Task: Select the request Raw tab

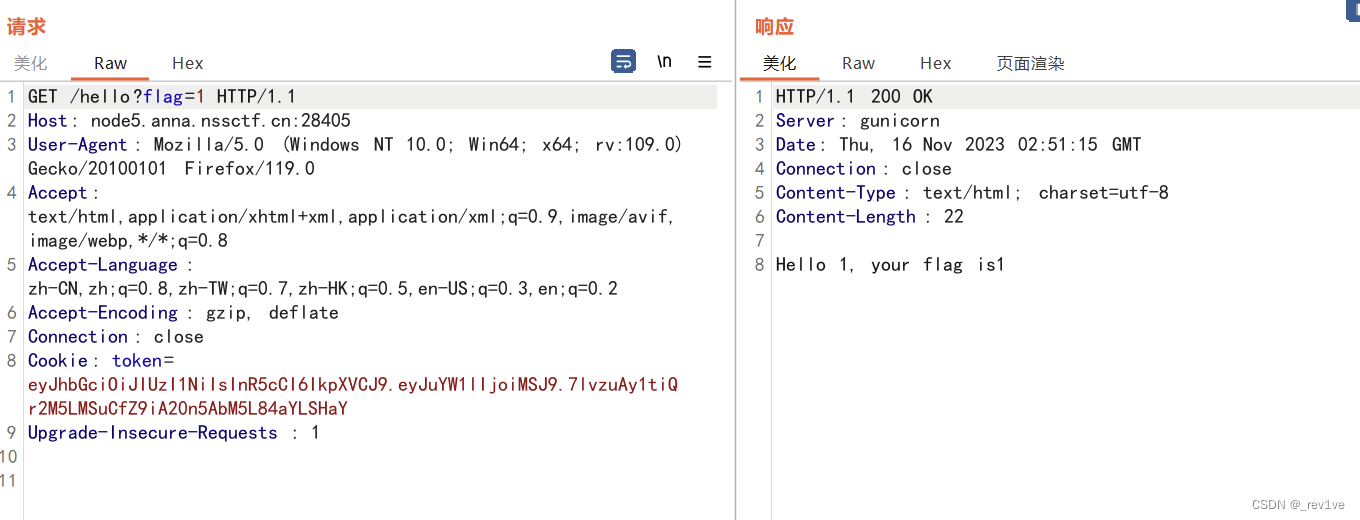Action: click(110, 63)
